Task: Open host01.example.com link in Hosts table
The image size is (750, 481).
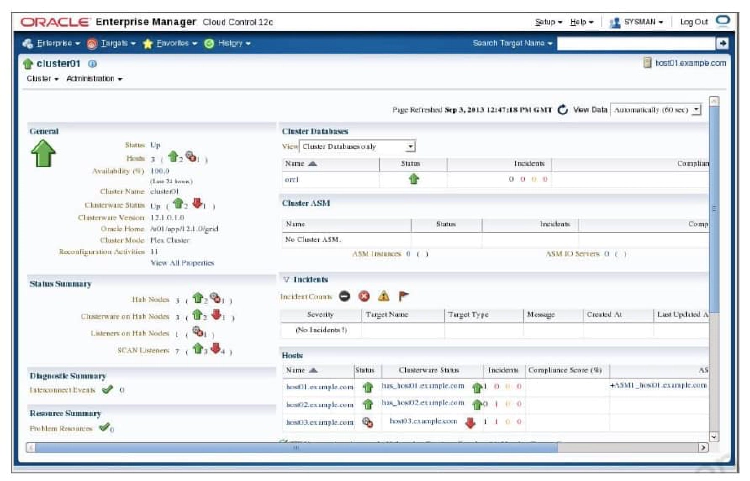Action: pos(320,387)
